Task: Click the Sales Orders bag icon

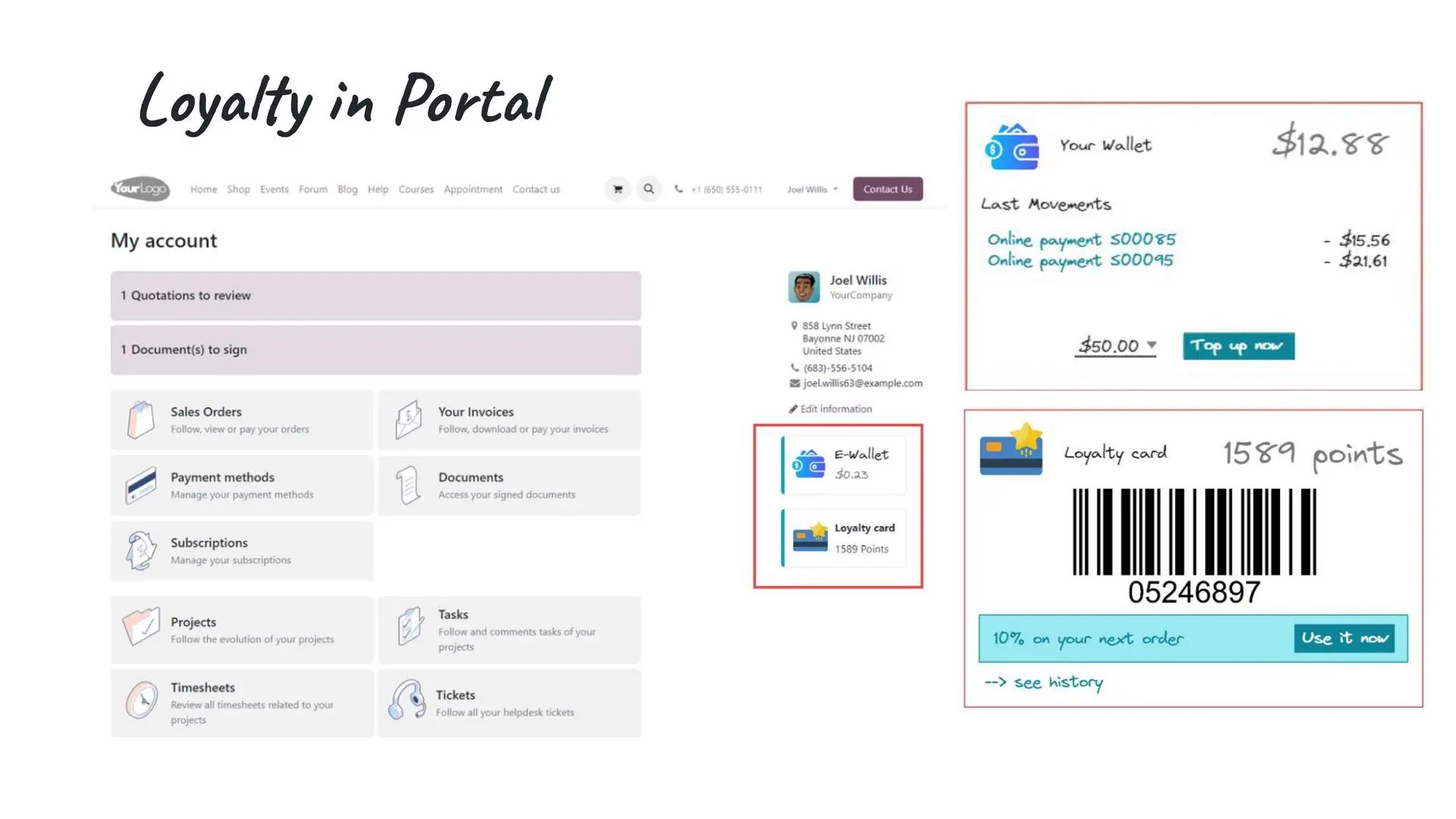Action: click(x=141, y=419)
